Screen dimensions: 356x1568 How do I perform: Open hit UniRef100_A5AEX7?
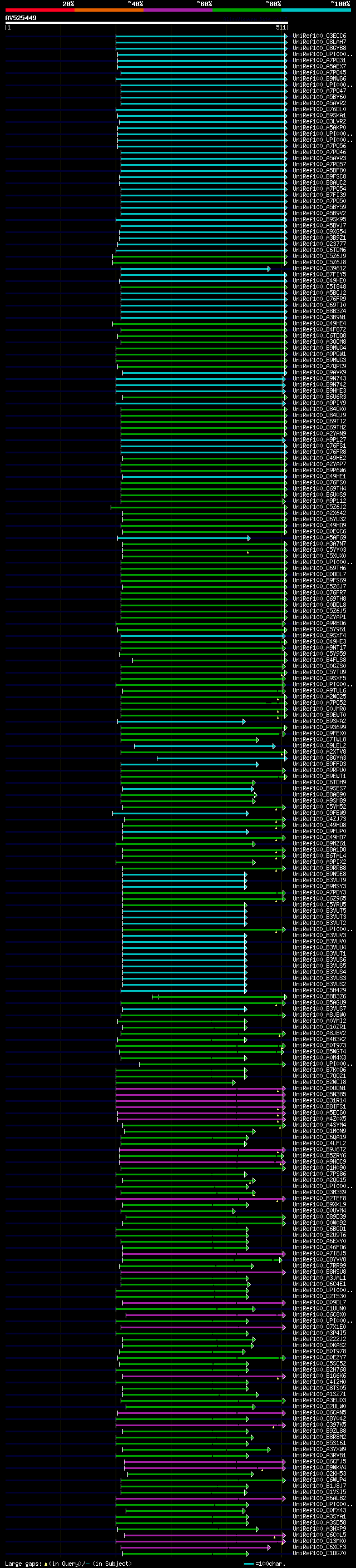click(x=319, y=66)
